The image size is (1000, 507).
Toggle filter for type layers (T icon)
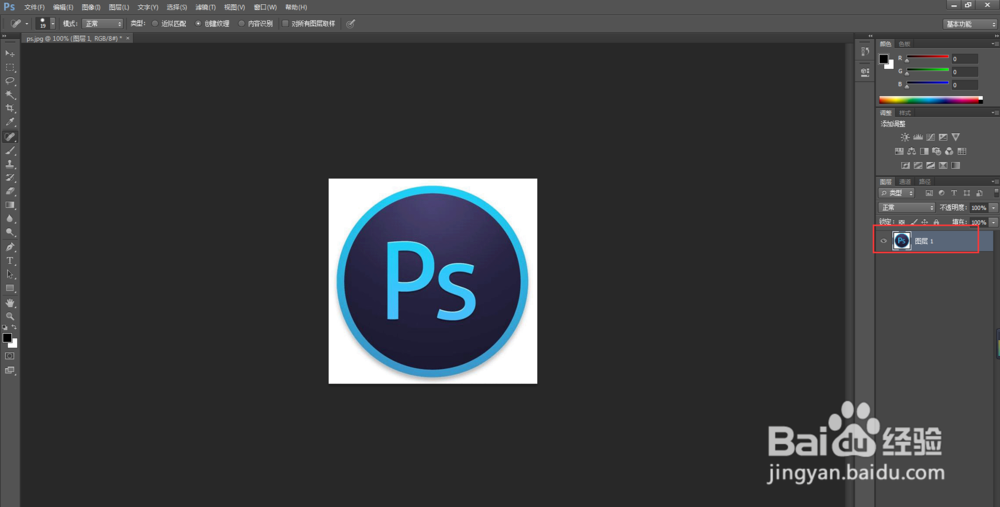[954, 193]
